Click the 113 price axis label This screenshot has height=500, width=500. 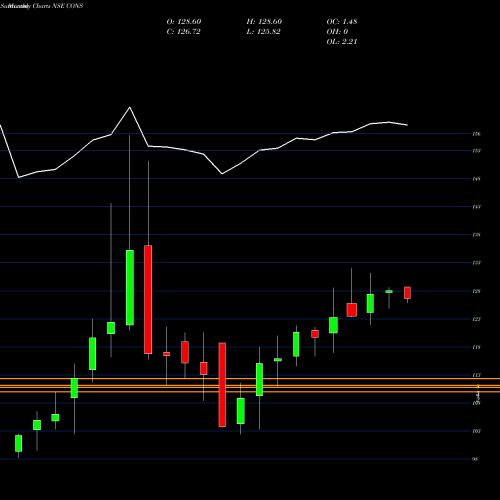click(476, 375)
